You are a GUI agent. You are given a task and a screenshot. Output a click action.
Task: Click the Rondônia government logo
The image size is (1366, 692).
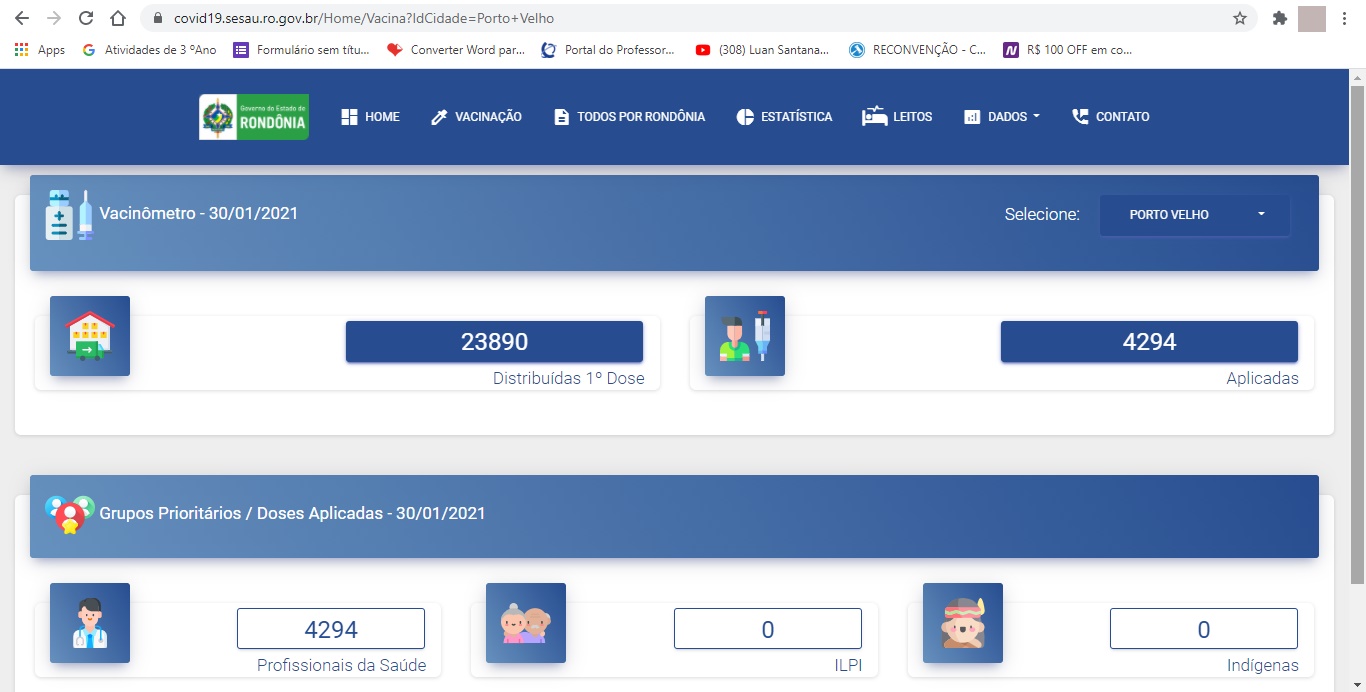254,117
